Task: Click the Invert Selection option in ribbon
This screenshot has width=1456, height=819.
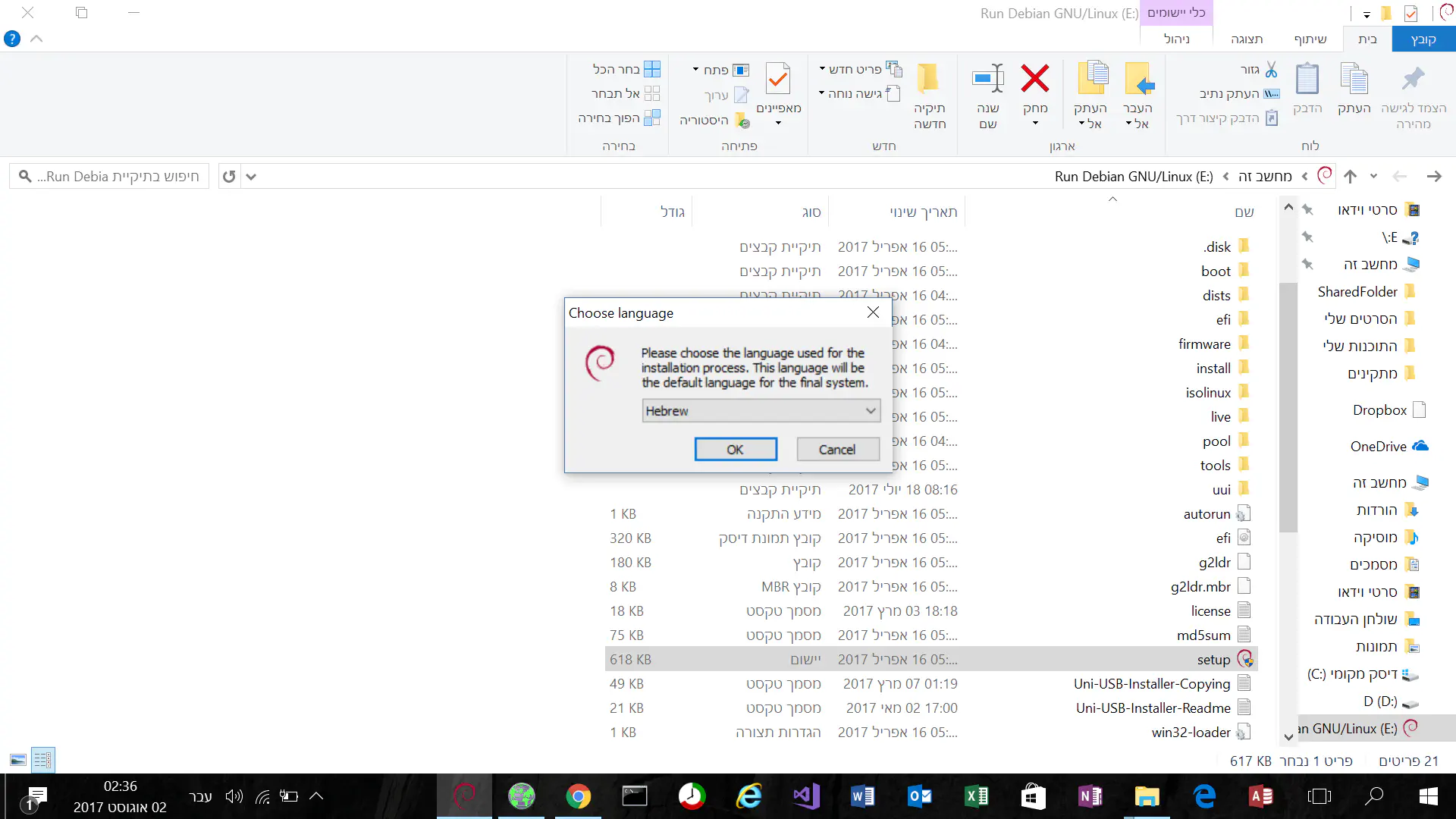Action: point(651,118)
